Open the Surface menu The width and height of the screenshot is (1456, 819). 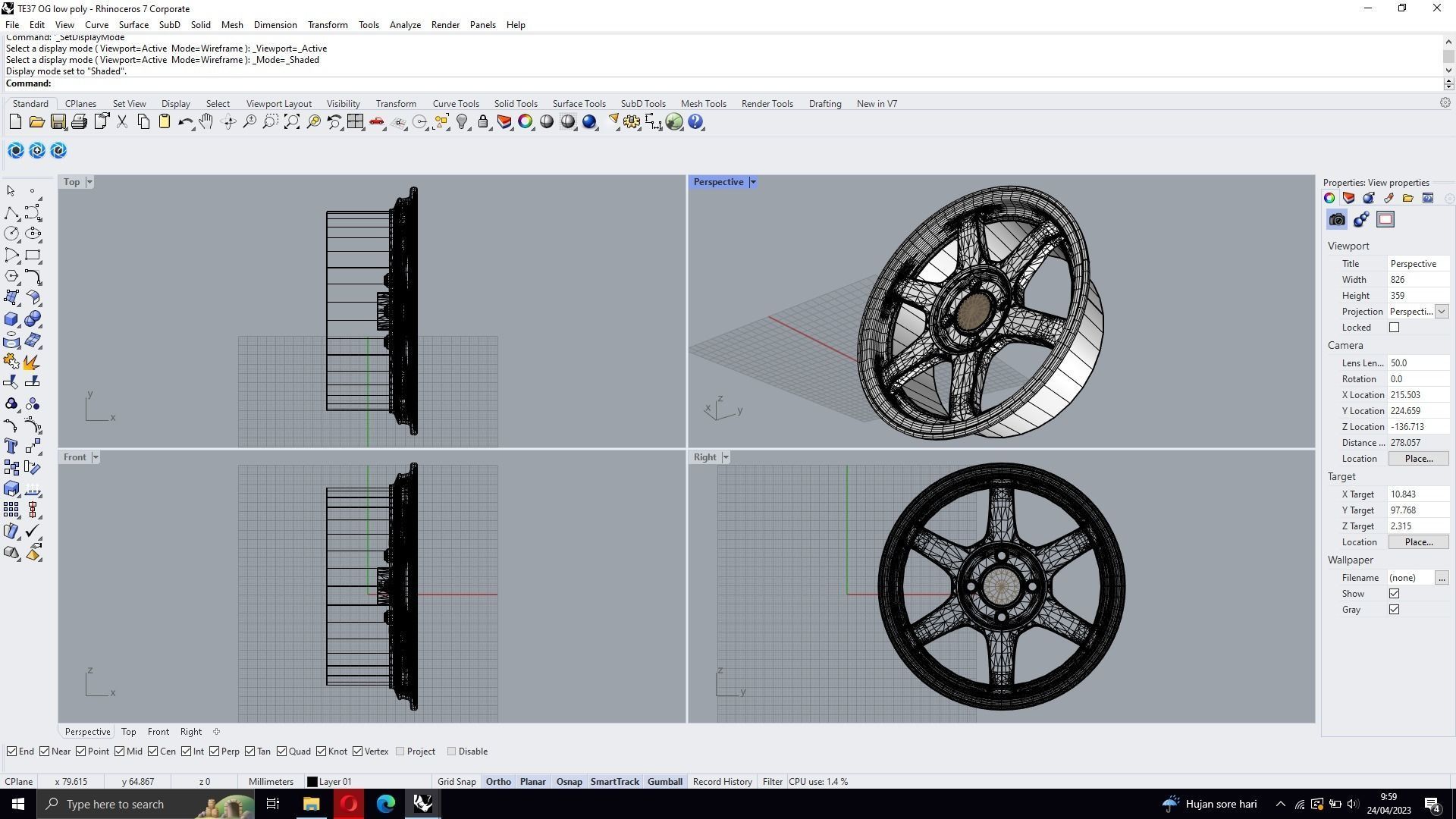coord(133,25)
